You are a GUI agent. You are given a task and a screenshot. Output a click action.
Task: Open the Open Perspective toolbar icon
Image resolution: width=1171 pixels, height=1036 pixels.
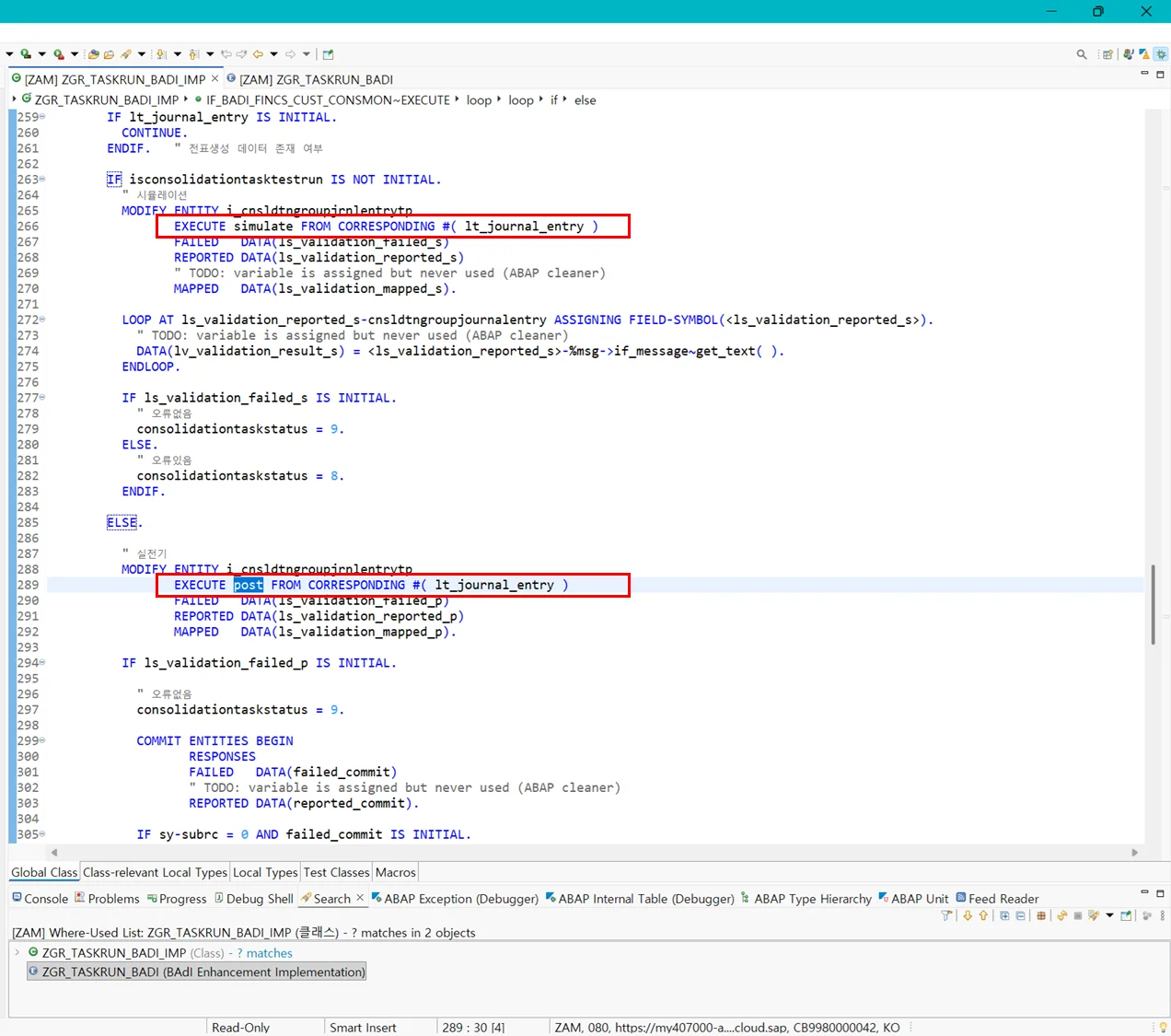tap(1107, 54)
